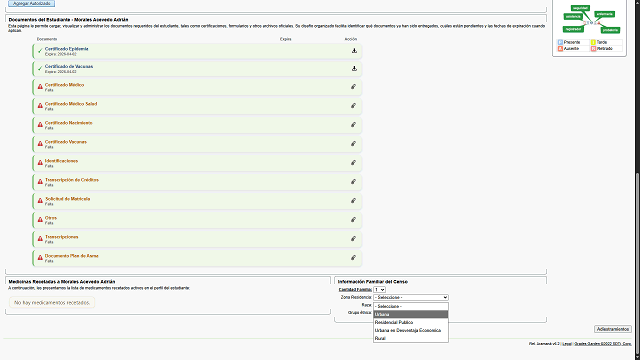
Task: Click the green seguridad tag
Action: point(580,8)
